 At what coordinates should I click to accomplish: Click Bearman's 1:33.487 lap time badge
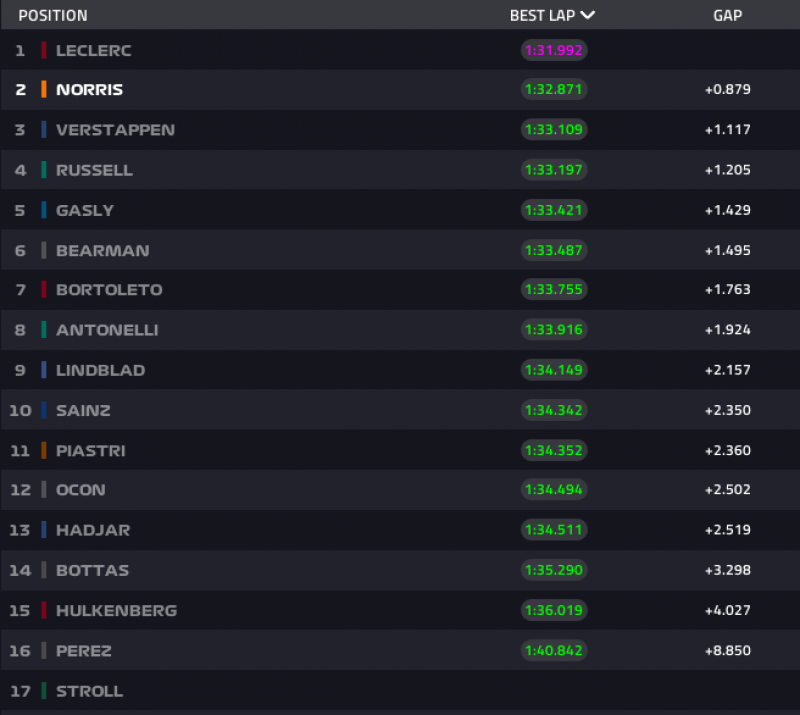click(x=553, y=250)
